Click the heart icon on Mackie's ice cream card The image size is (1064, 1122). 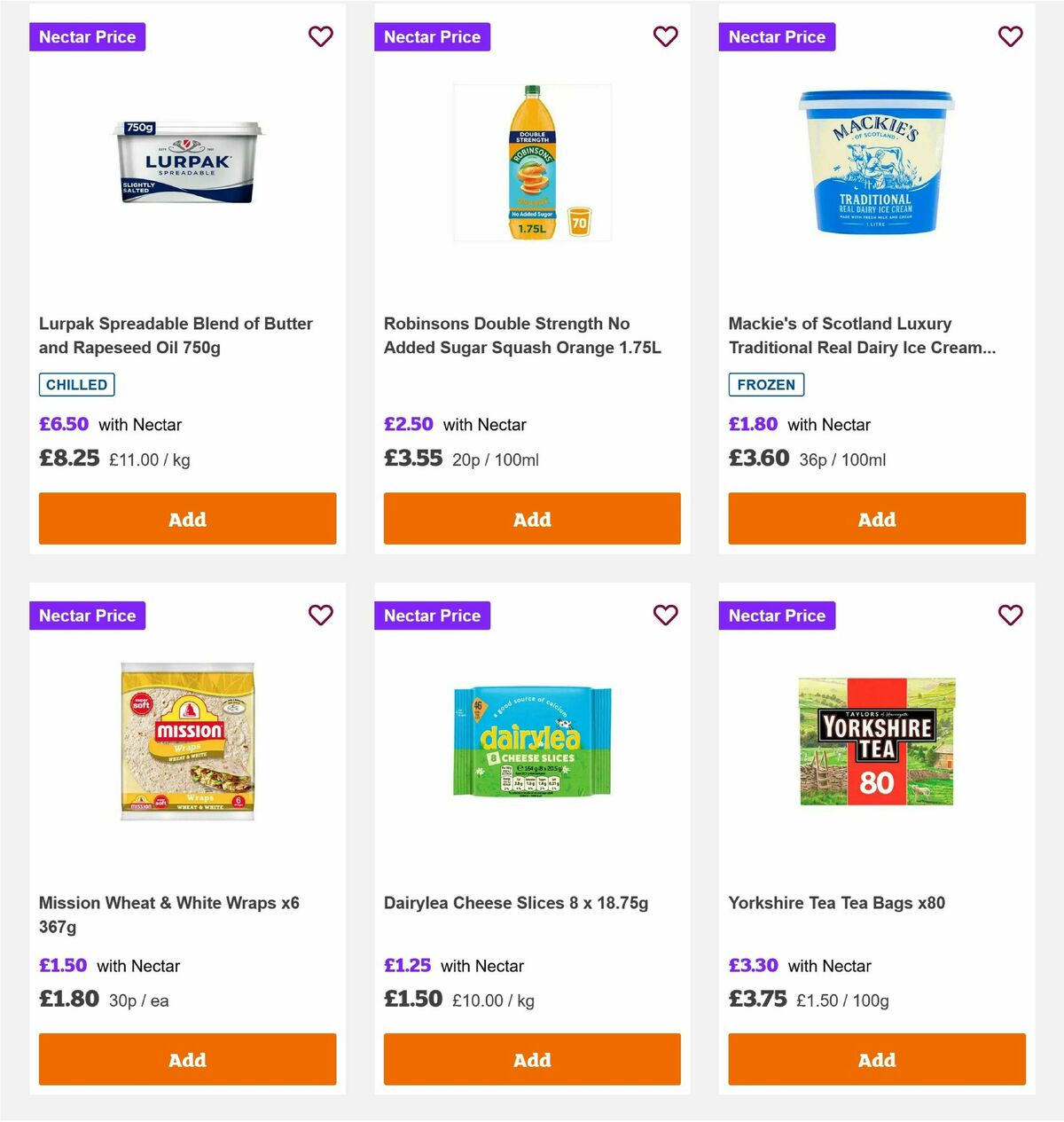[1010, 36]
